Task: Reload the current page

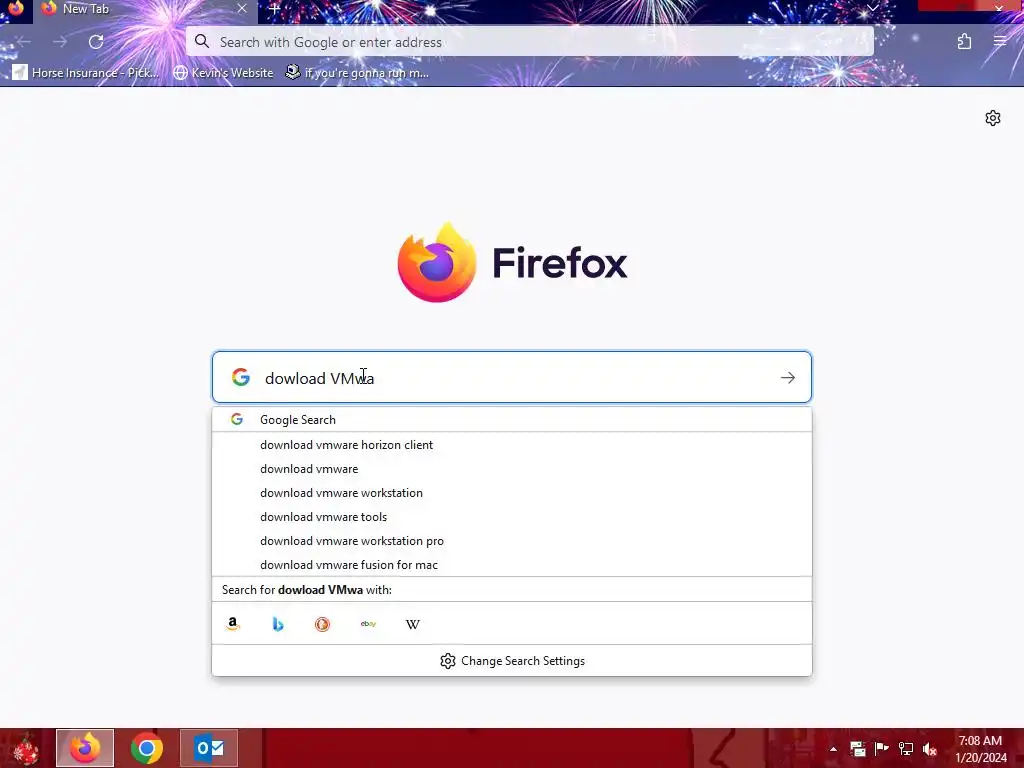Action: tap(96, 42)
